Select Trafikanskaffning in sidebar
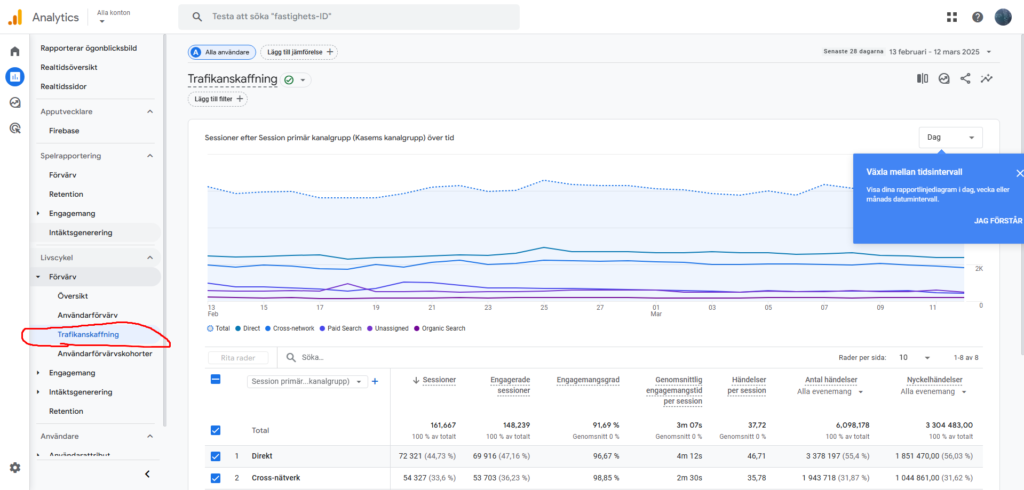Viewport: 1024px width, 490px height. (88, 335)
